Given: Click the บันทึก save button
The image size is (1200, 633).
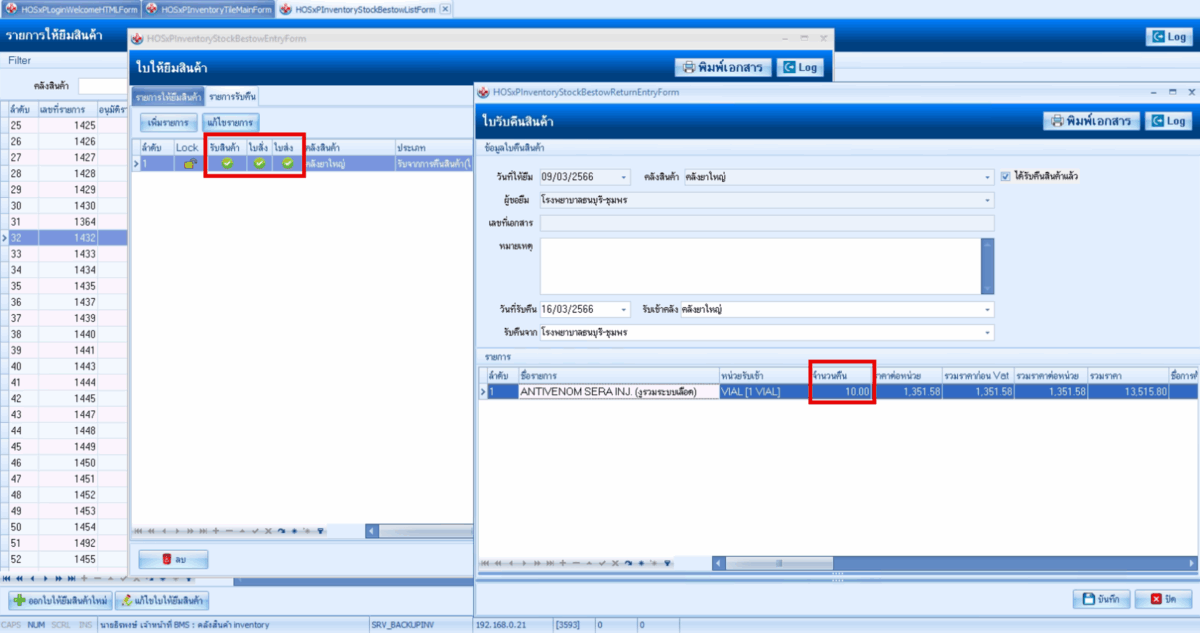Looking at the screenshot, I should pos(1101,600).
